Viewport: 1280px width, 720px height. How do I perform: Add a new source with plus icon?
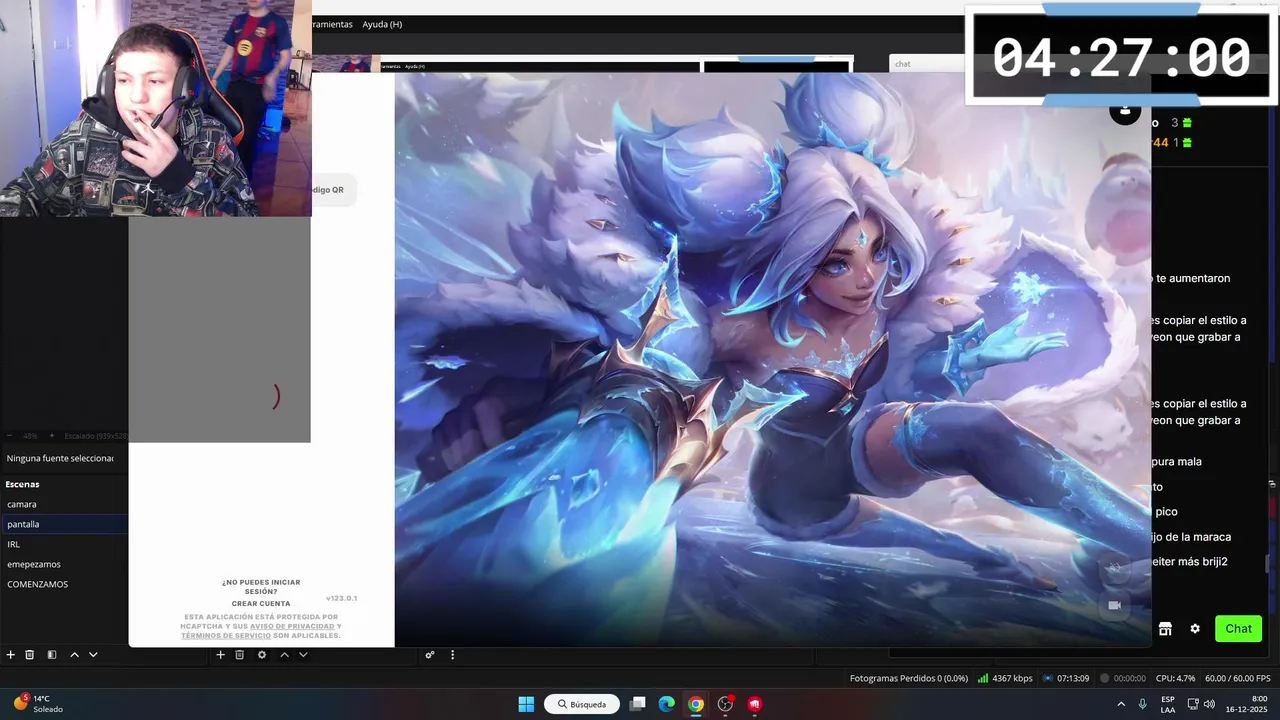point(220,654)
